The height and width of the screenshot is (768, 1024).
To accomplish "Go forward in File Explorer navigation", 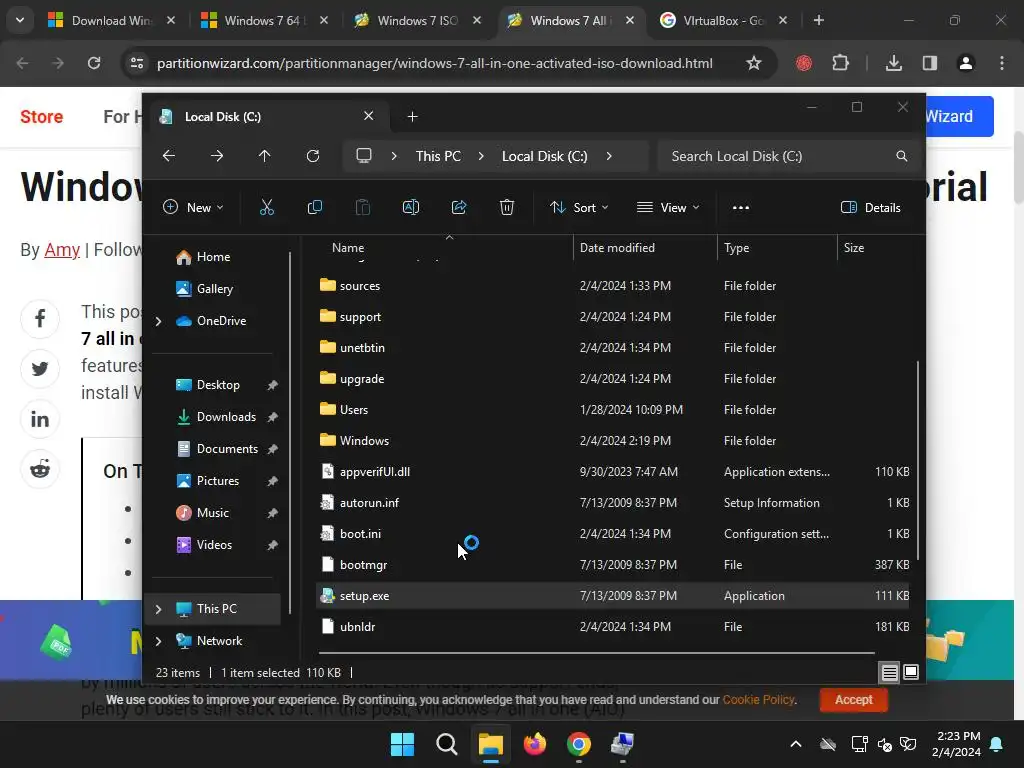I will click(x=217, y=156).
